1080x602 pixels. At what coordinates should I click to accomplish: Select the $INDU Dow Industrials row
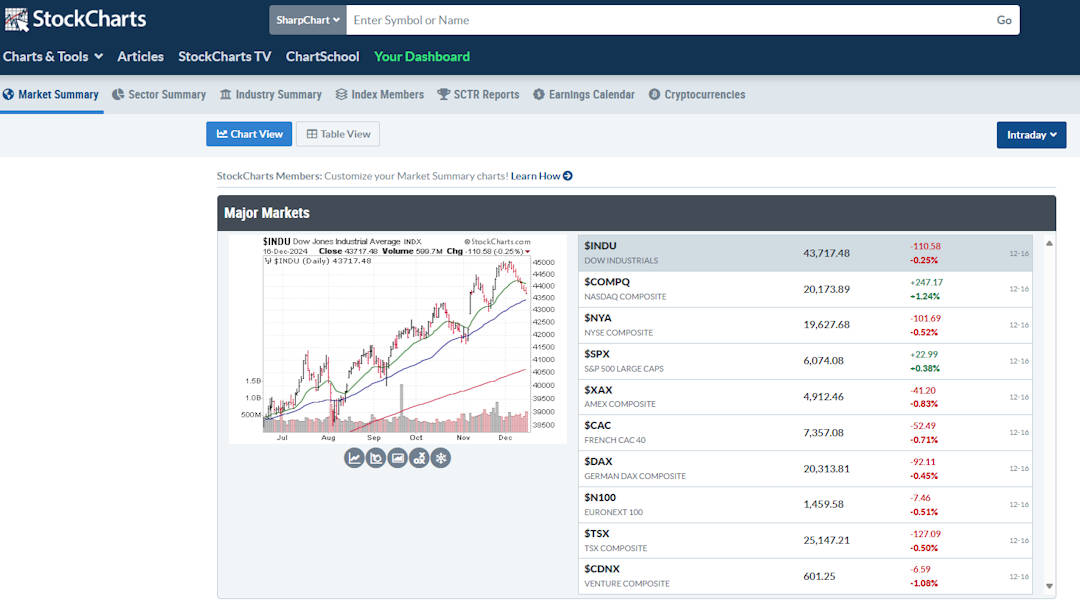tap(805, 253)
